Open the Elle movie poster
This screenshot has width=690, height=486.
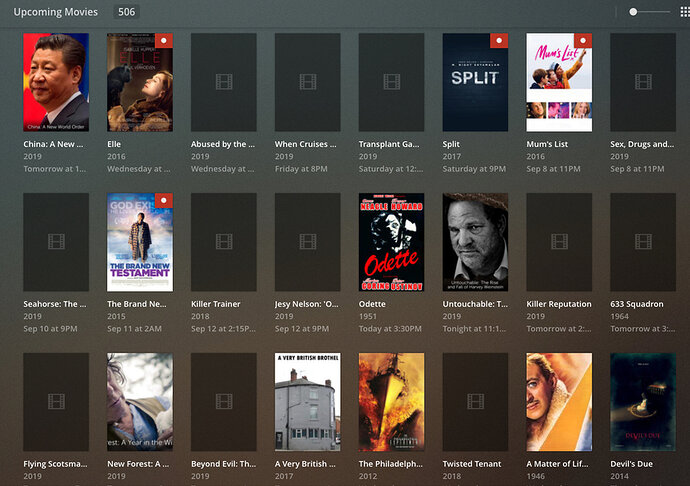(x=140, y=82)
